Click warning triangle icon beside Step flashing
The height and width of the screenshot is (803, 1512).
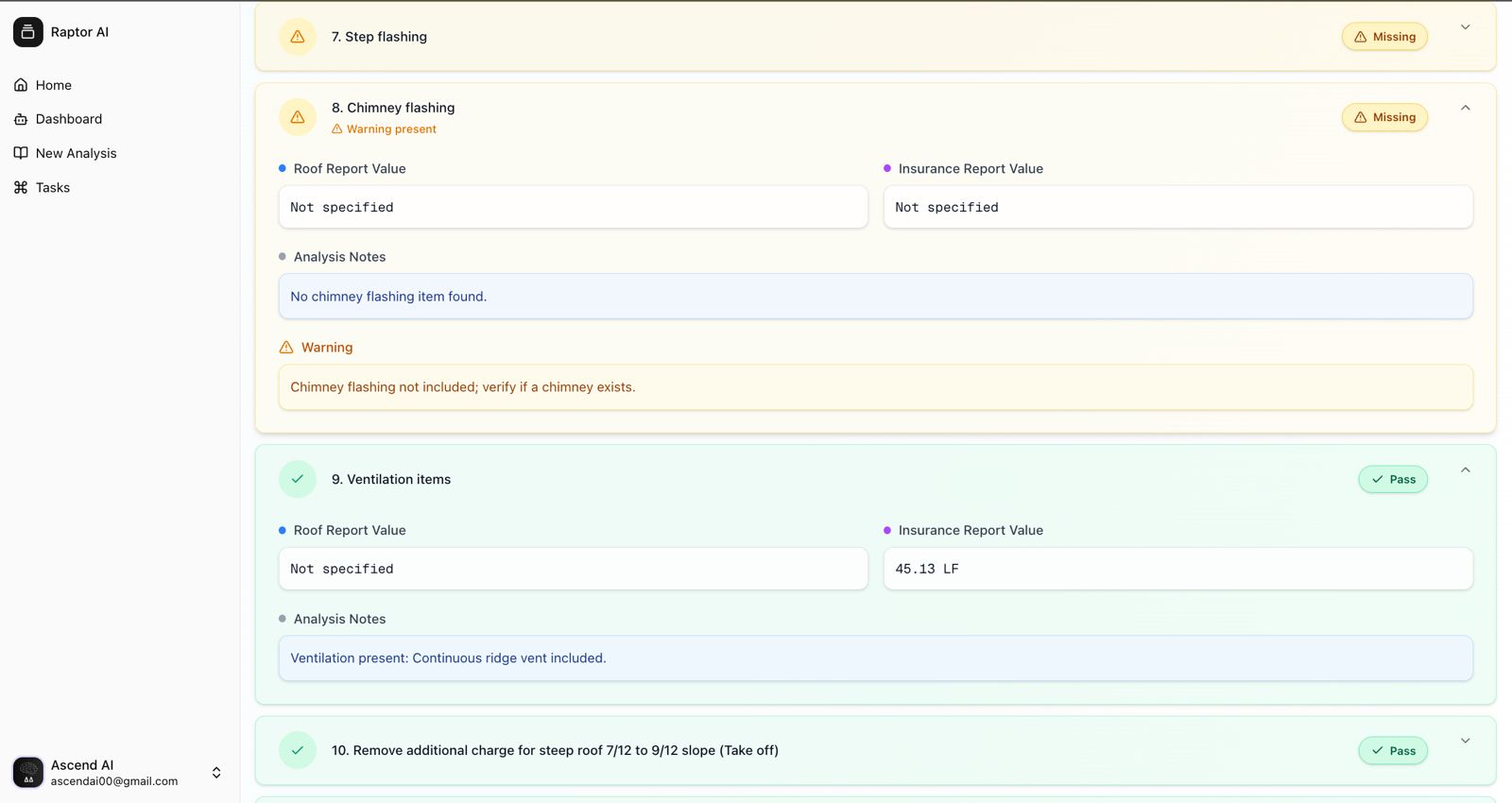point(298,37)
